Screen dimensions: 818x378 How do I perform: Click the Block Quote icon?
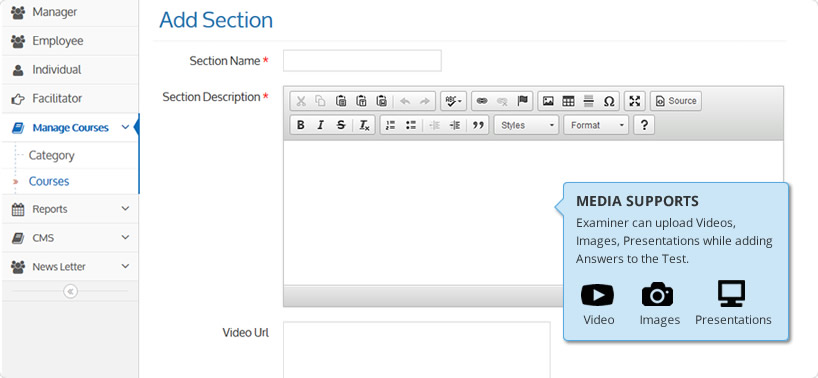pos(478,125)
